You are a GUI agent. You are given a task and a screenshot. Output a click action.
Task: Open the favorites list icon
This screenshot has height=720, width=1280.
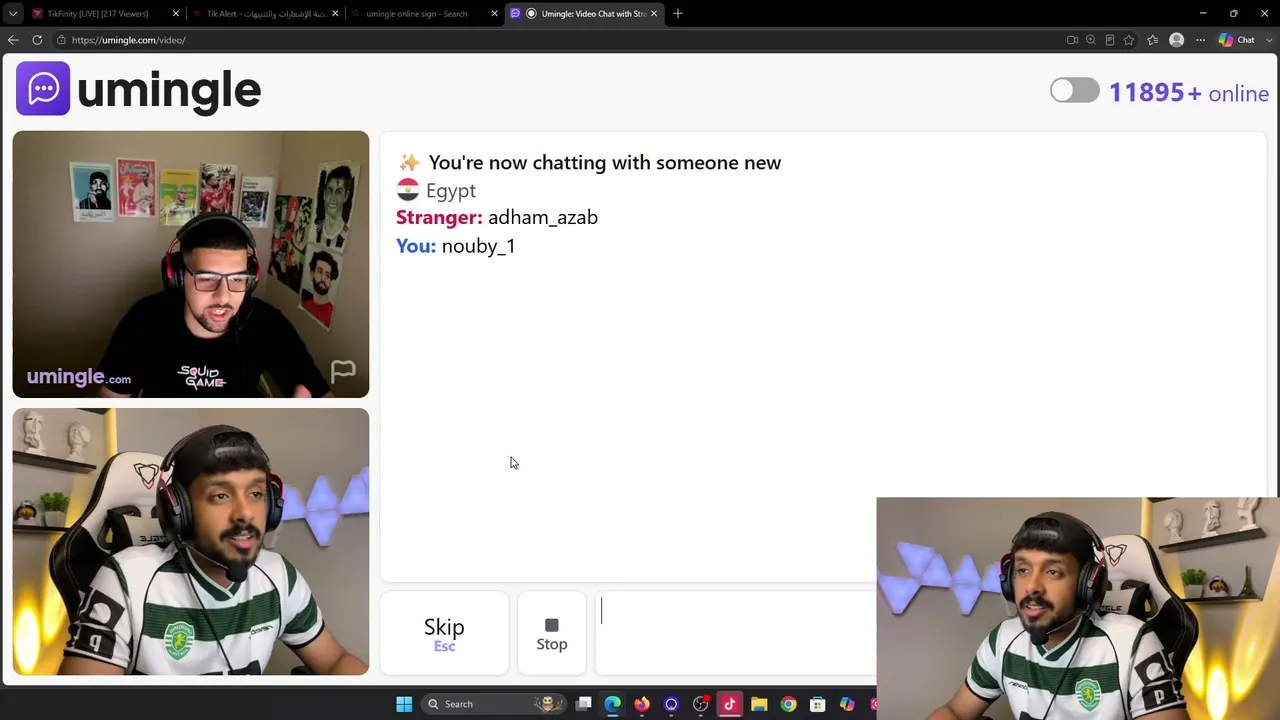point(1153,40)
